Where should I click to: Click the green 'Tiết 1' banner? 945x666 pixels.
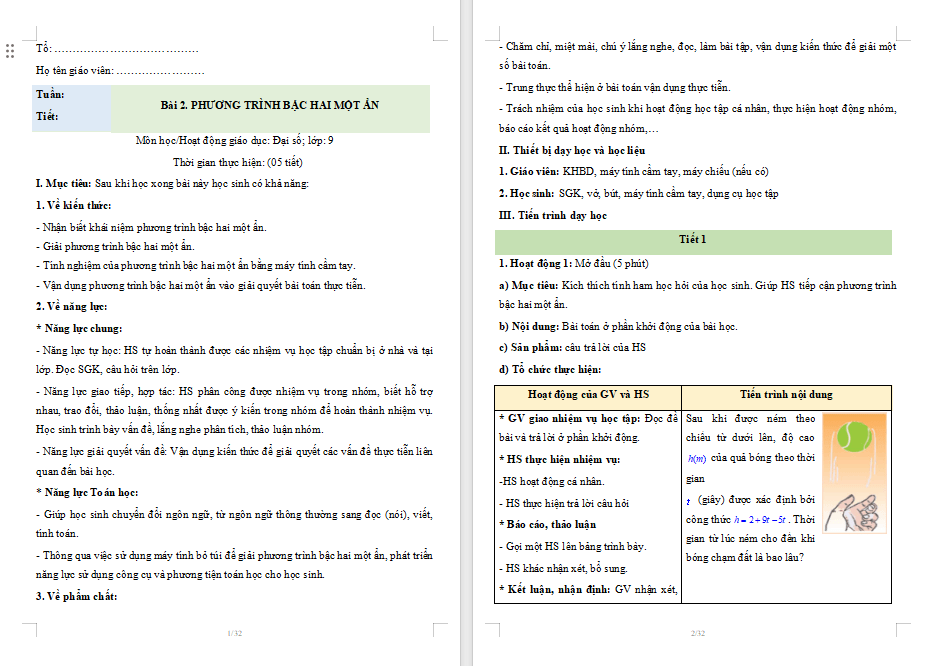693,240
